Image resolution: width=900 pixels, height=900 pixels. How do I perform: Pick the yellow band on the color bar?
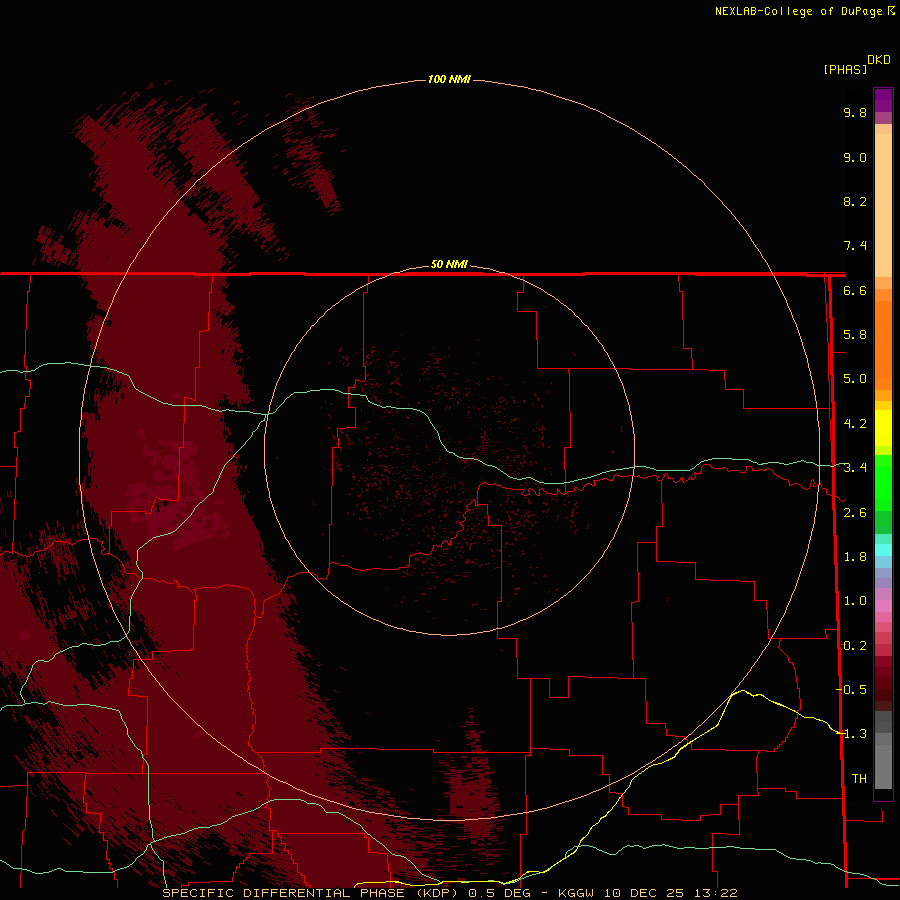pyautogui.click(x=883, y=428)
